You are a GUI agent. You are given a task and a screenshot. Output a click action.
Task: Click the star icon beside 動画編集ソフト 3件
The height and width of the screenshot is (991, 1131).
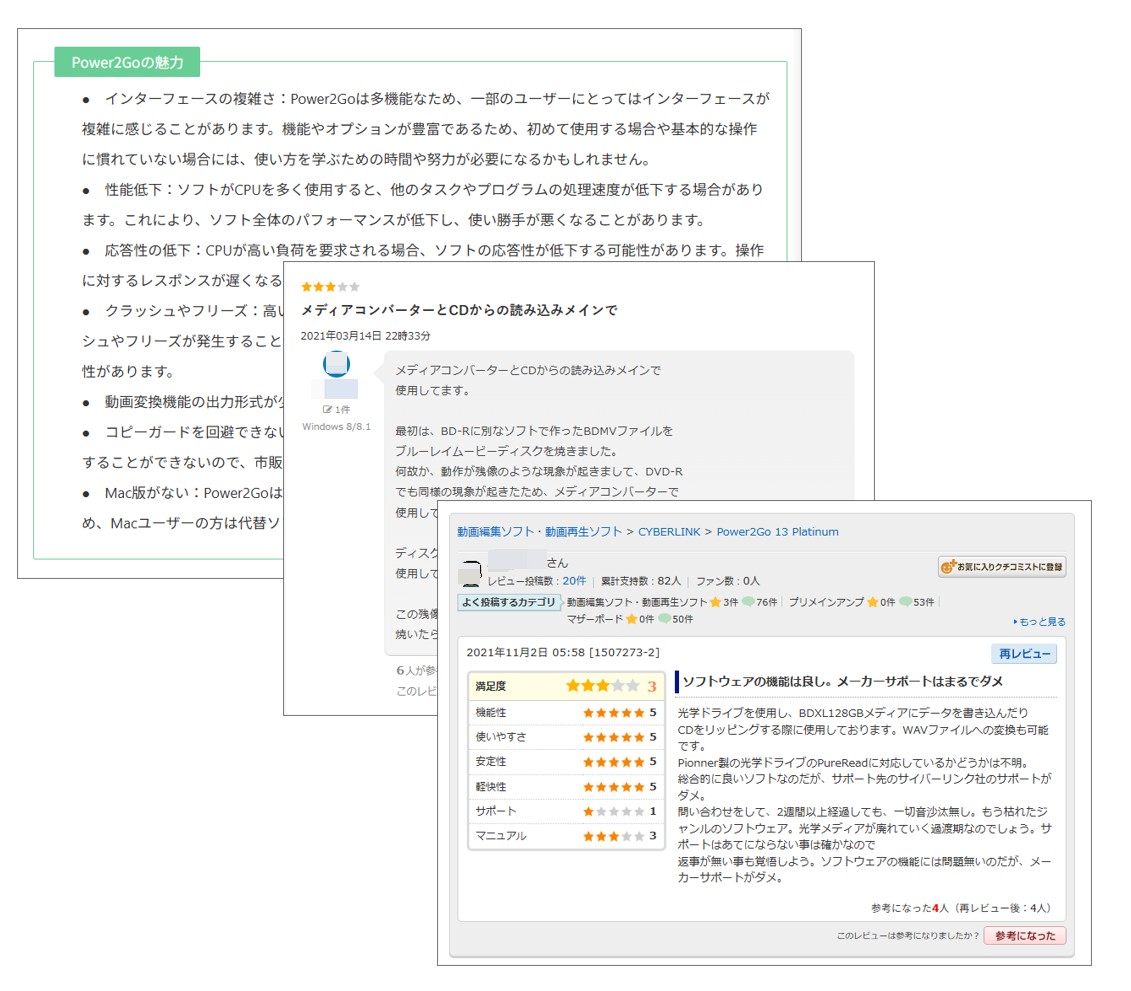pyautogui.click(x=715, y=602)
